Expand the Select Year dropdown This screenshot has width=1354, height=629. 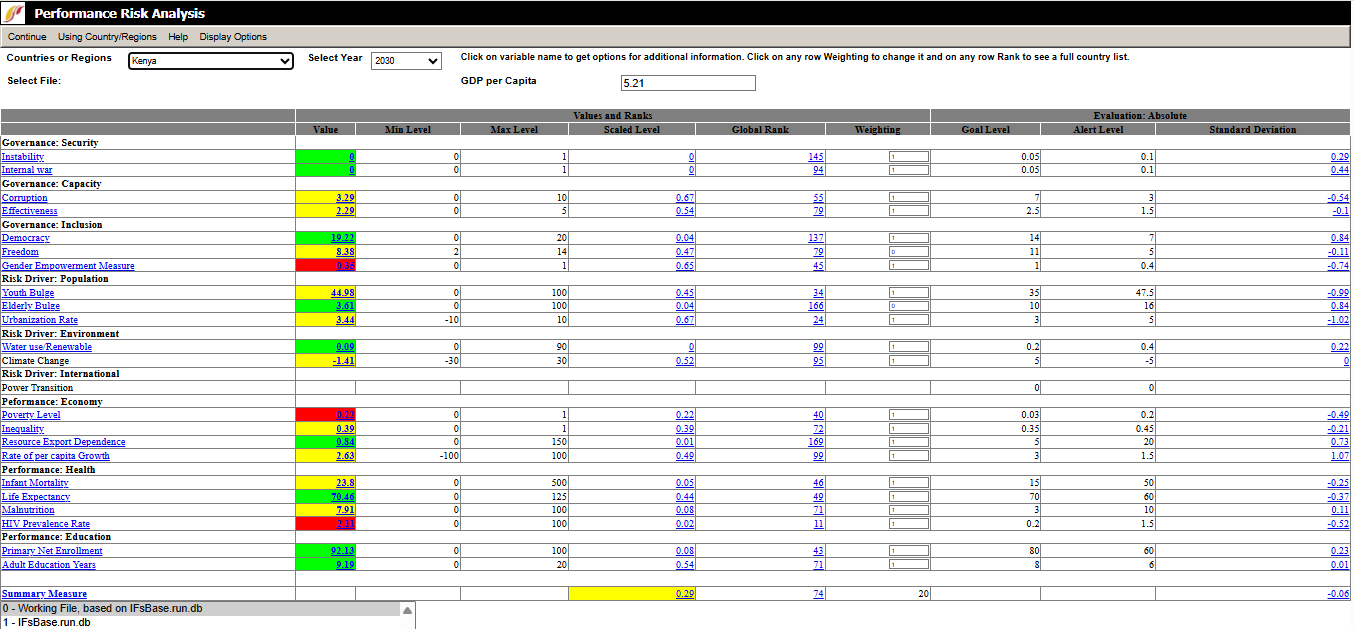point(406,61)
